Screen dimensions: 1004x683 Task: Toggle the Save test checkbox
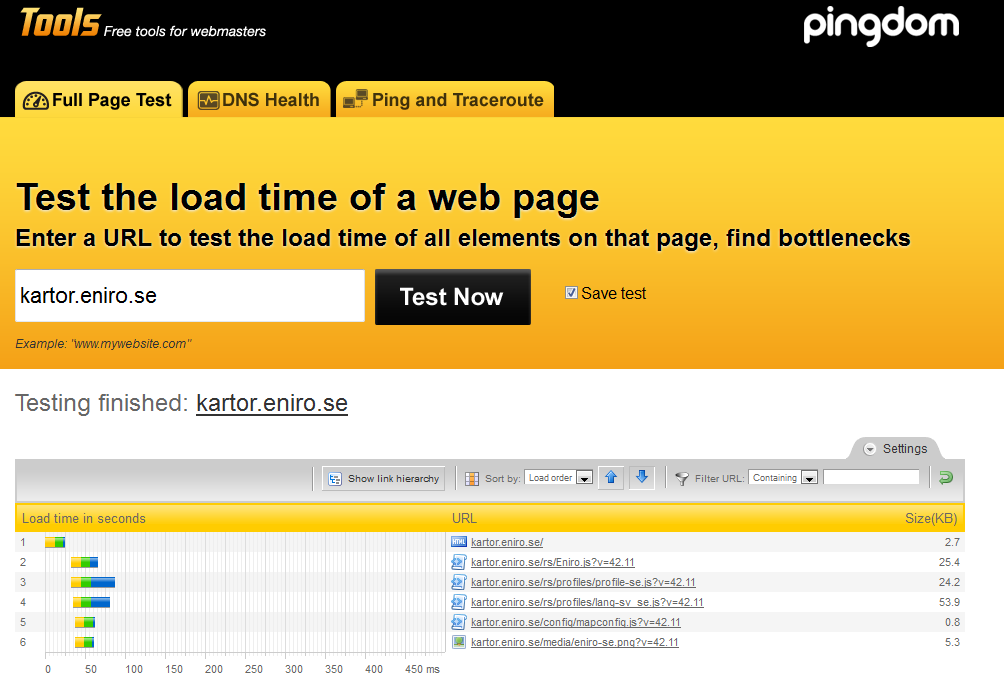tap(571, 293)
